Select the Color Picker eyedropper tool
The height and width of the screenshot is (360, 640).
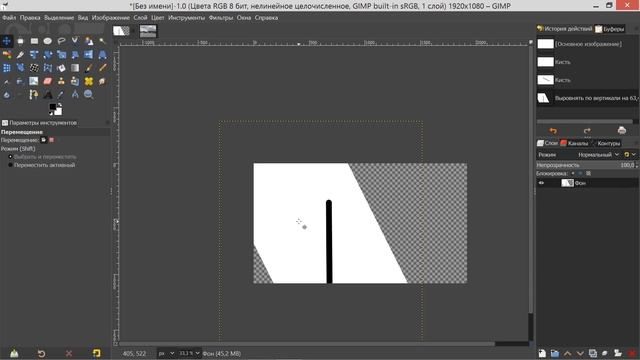tap(61, 95)
